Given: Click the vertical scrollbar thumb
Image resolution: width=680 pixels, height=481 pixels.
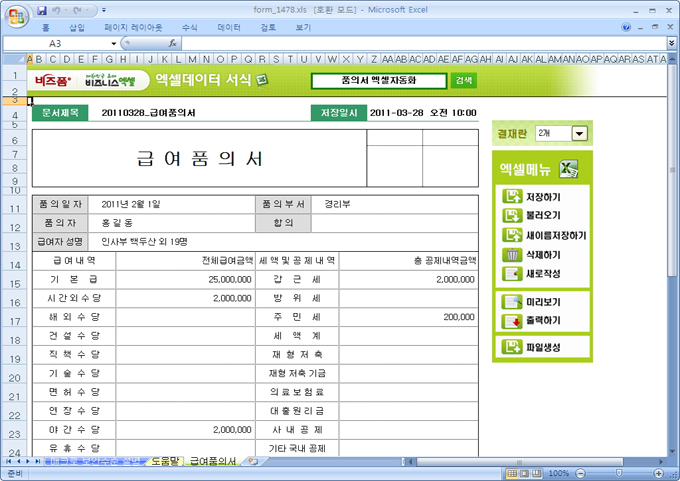Looking at the screenshot, I should [672, 169].
